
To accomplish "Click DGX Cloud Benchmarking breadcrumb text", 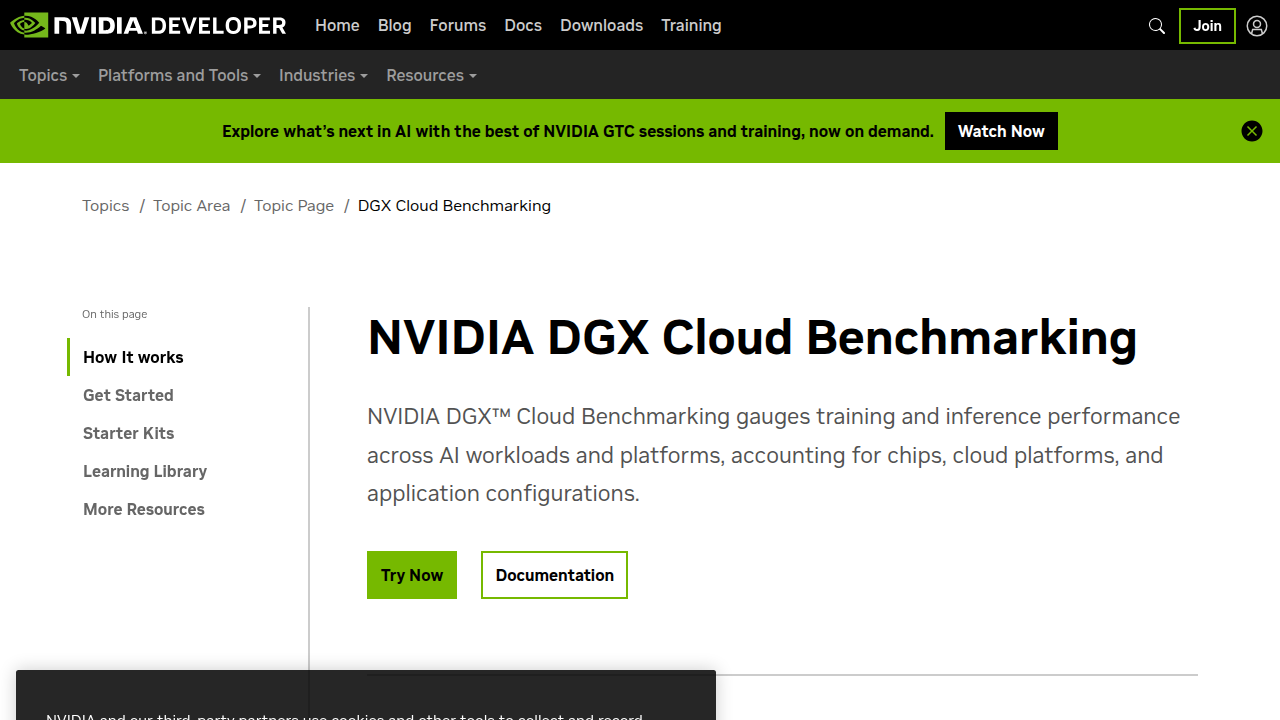I will (x=454, y=205).
